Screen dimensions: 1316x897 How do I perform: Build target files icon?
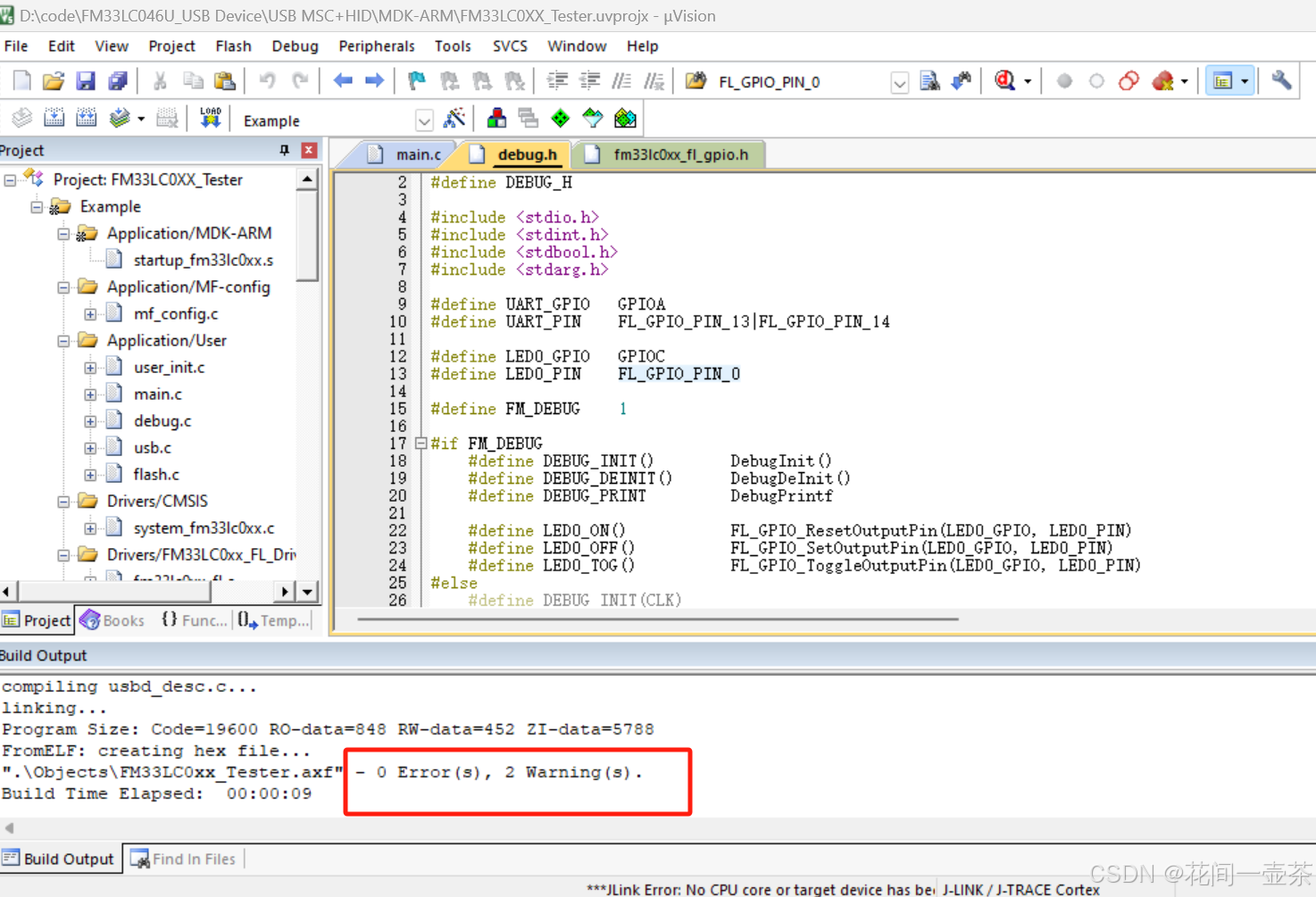pyautogui.click(x=54, y=119)
